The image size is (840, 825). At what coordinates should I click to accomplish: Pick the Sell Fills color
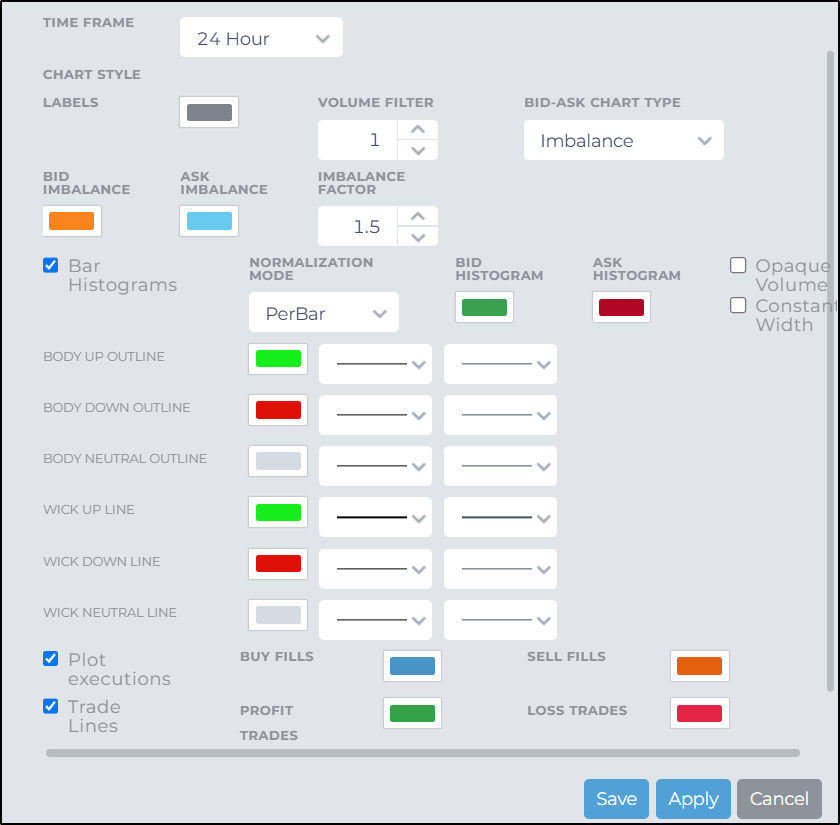coord(700,666)
